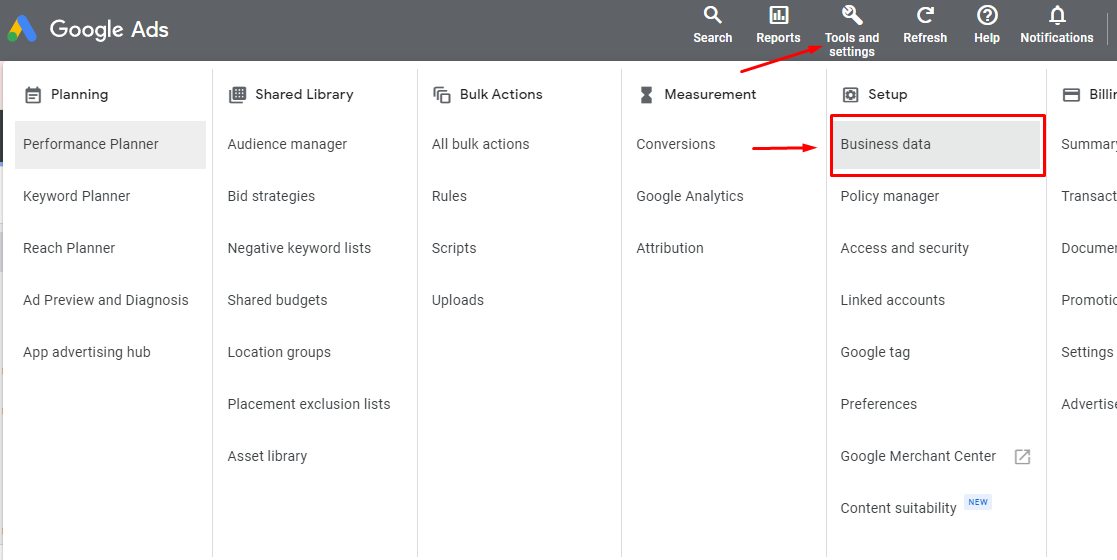Image resolution: width=1117 pixels, height=560 pixels.
Task: Open Scripts
Action: pyautogui.click(x=454, y=248)
